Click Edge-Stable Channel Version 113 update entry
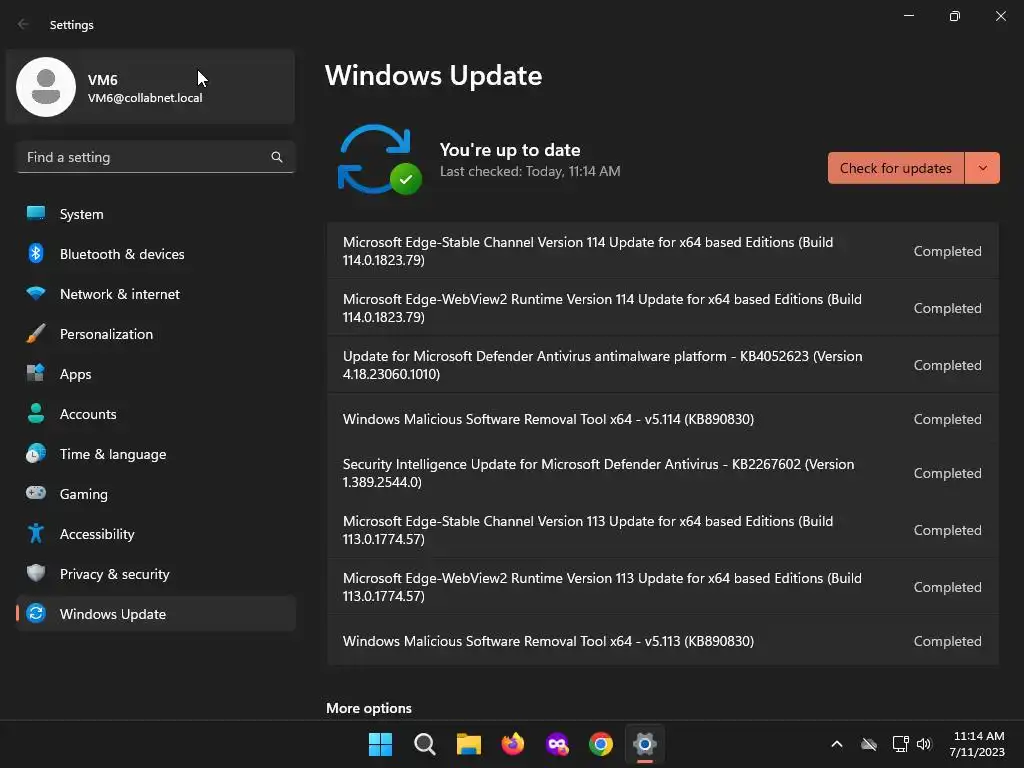This screenshot has width=1024, height=768. (663, 530)
